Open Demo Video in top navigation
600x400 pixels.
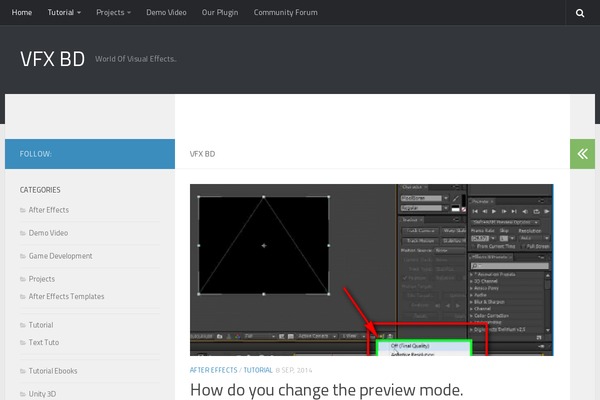[x=166, y=13]
